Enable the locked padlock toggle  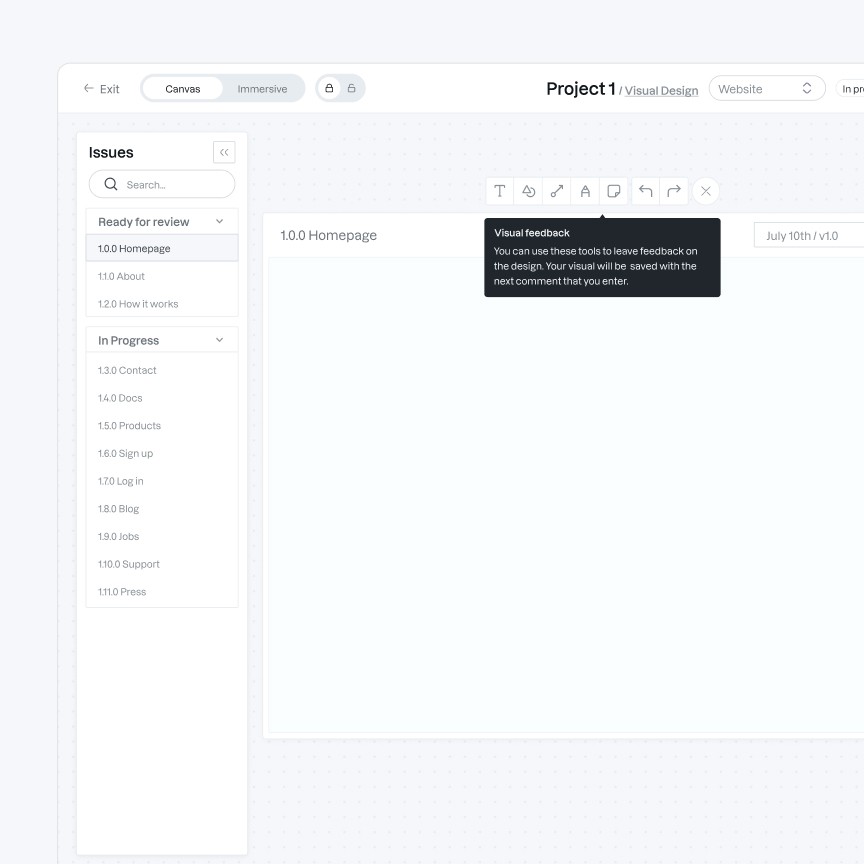(x=329, y=88)
